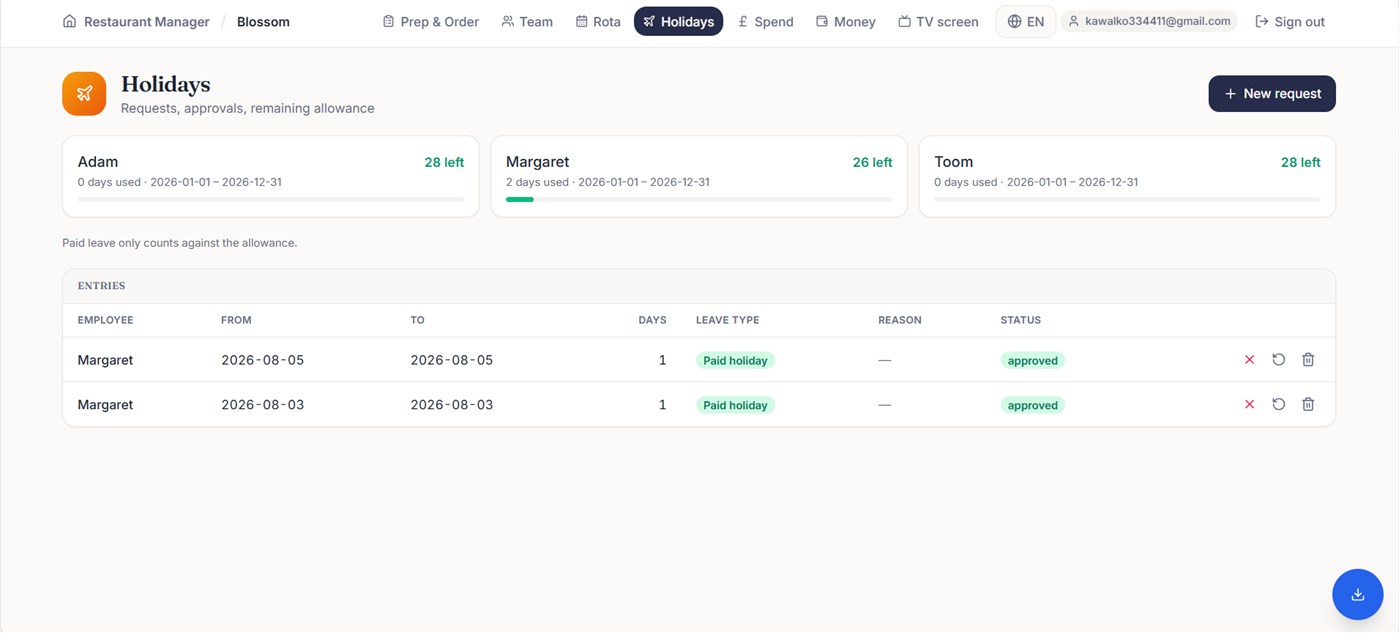Open the Prep & Order tab

pos(431,21)
